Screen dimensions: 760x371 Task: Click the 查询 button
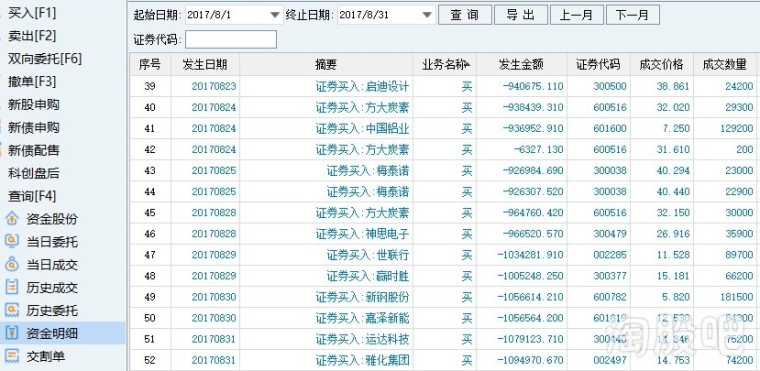[465, 15]
